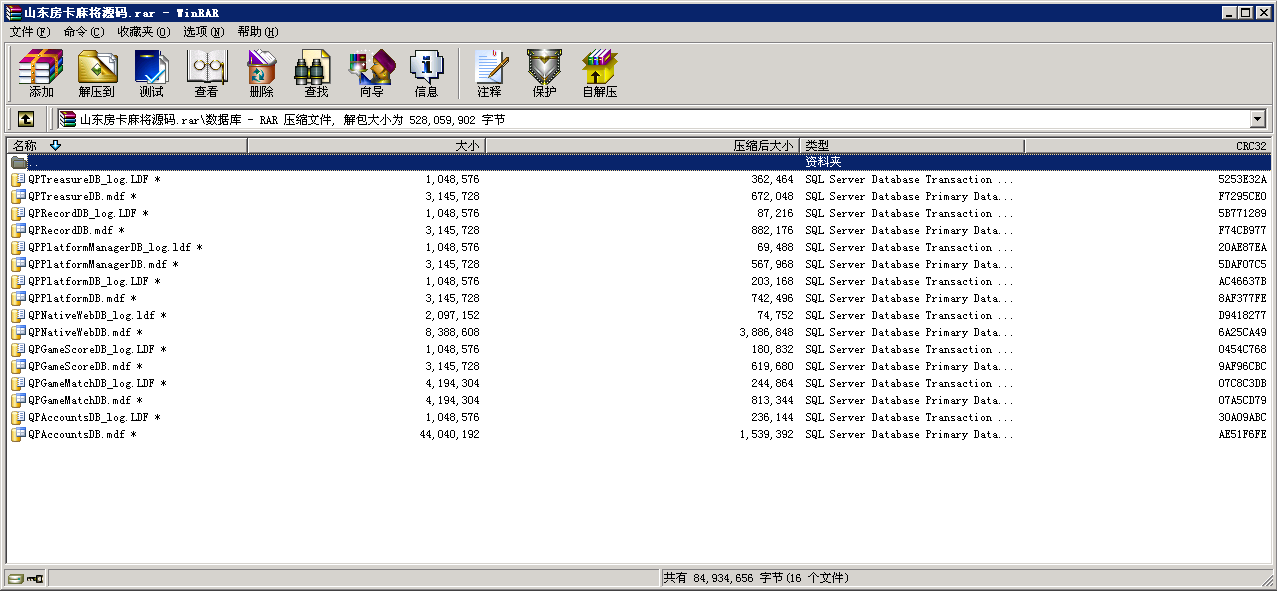Viewport: 1277px width, 591px height.
Task: Launch the 向导 (Wizard) toolbar icon
Action: coord(371,74)
